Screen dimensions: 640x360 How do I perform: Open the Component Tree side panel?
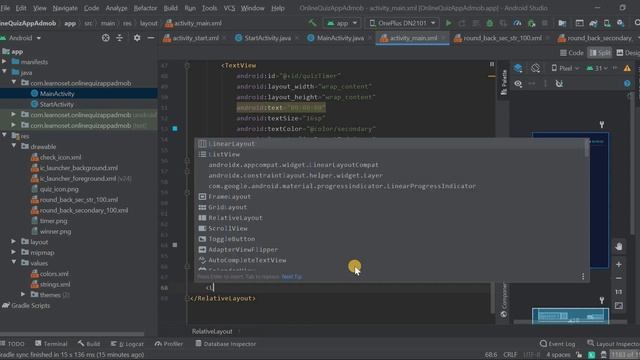tap(504, 300)
